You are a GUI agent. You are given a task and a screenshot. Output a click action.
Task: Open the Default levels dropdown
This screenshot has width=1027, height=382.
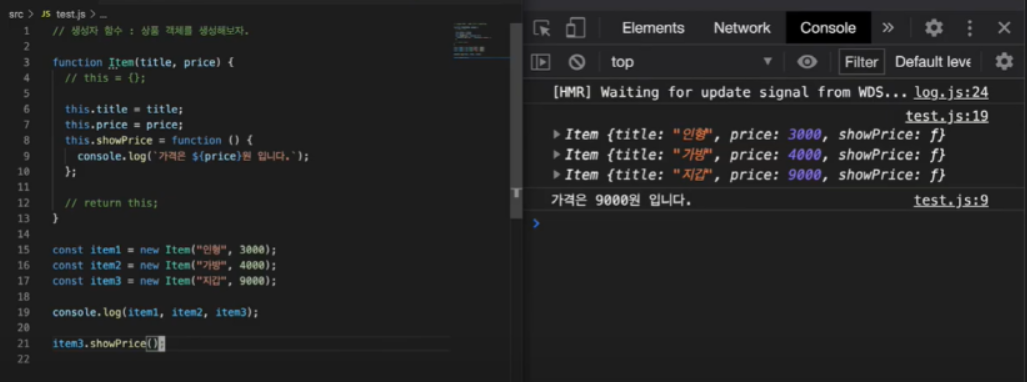[933, 62]
